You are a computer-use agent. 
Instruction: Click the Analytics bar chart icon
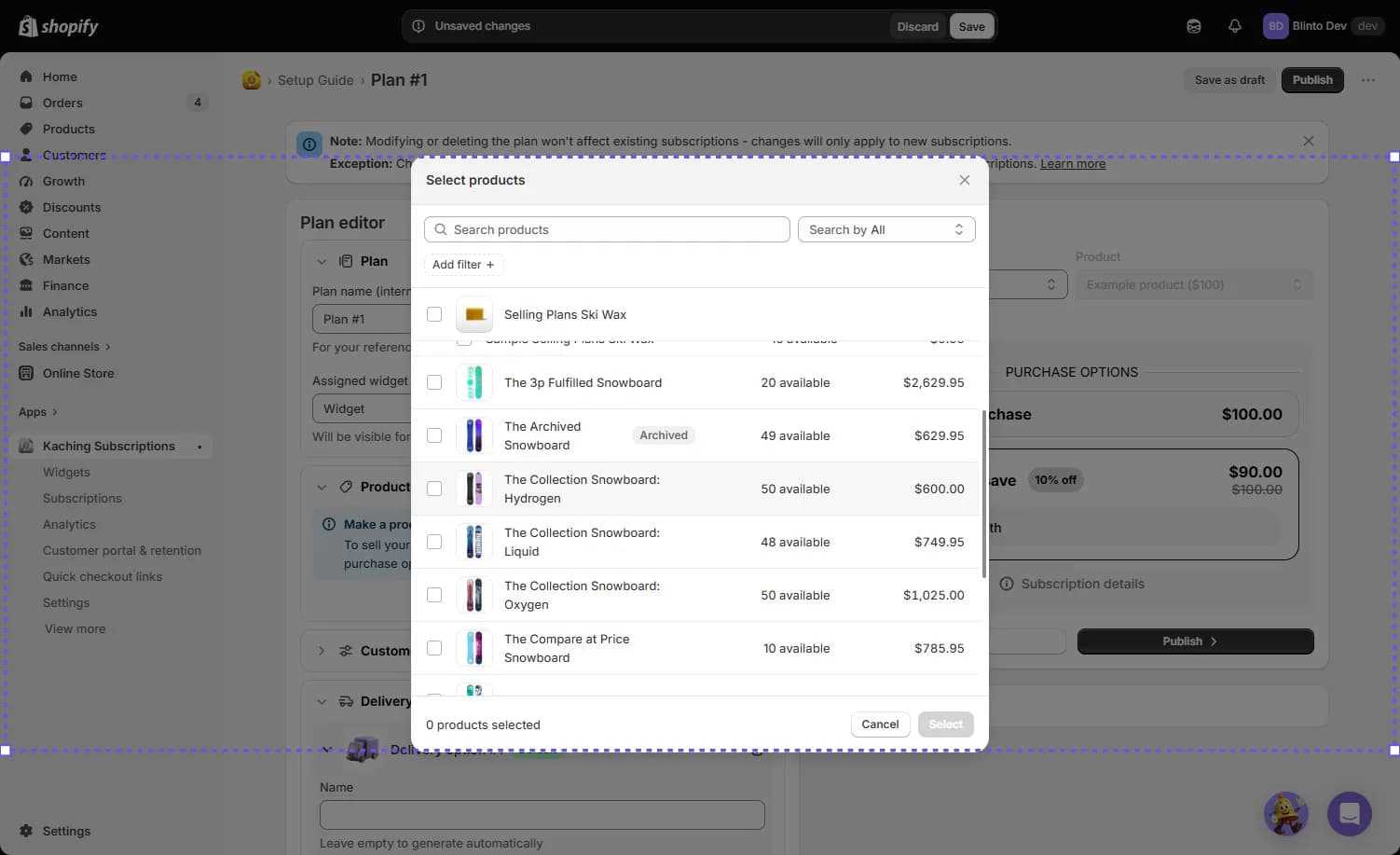[26, 311]
